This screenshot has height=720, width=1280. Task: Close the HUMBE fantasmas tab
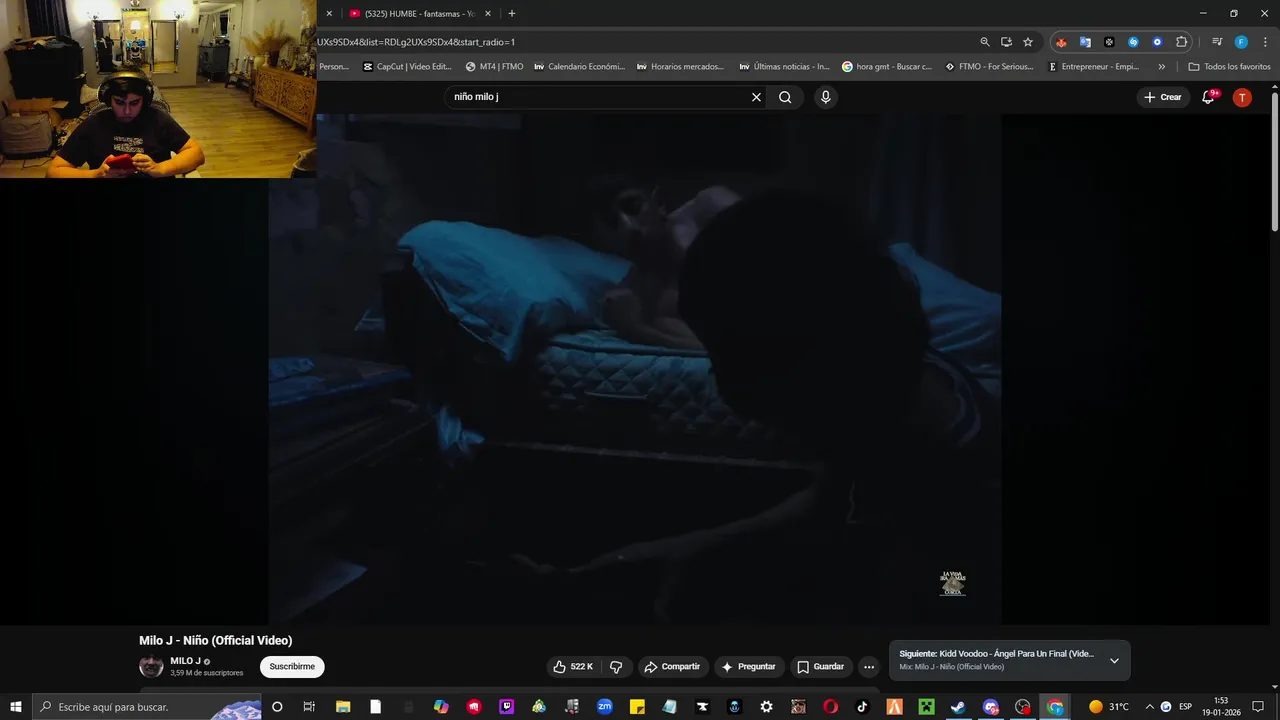pos(488,14)
